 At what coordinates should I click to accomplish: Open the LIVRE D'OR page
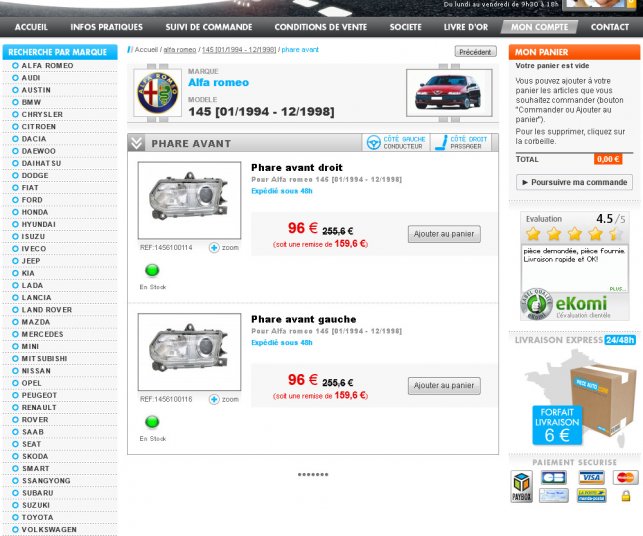pos(466,27)
